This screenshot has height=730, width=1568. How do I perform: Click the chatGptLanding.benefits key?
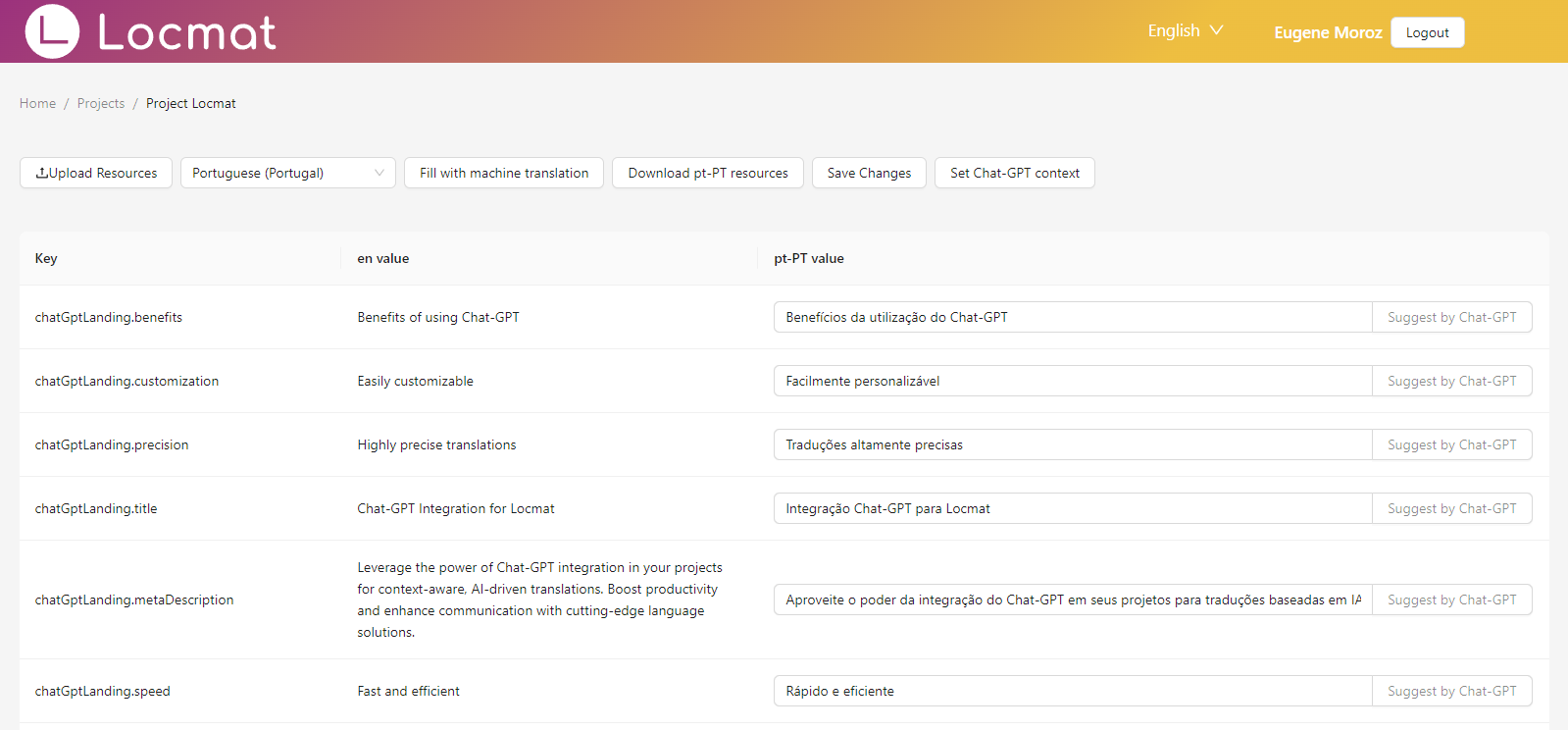point(109,317)
